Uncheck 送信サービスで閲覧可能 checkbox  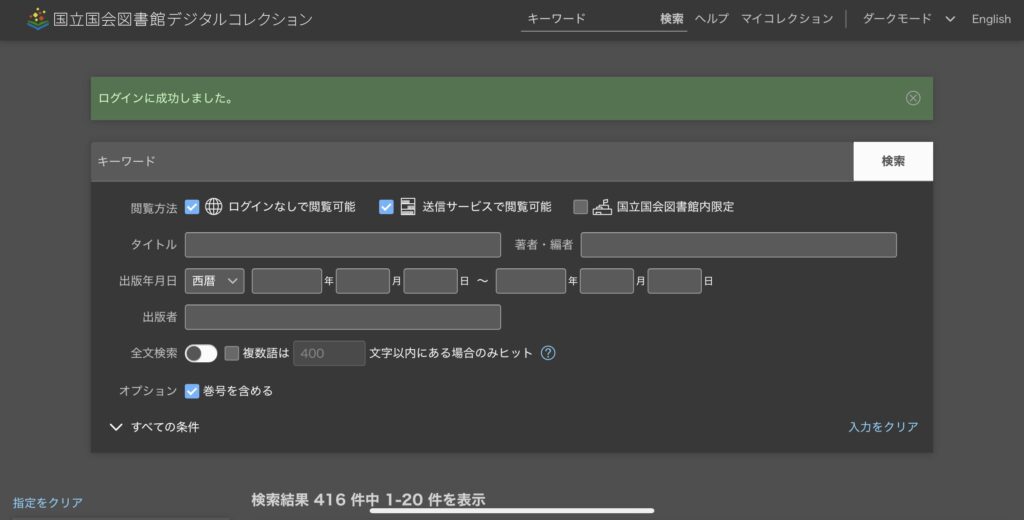point(386,206)
